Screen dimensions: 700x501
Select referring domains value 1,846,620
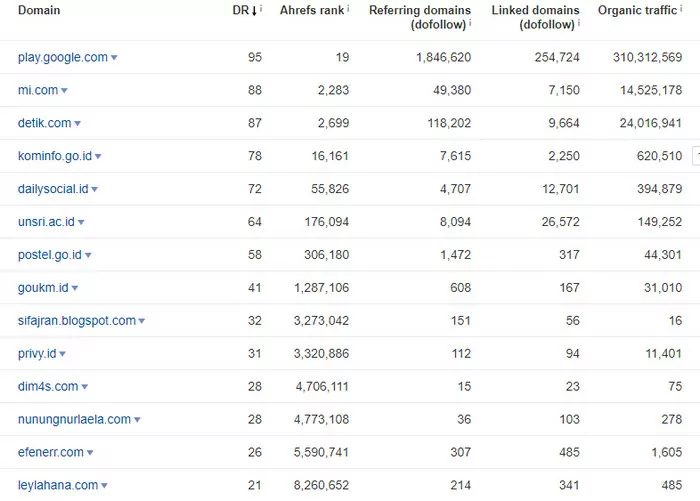point(443,57)
